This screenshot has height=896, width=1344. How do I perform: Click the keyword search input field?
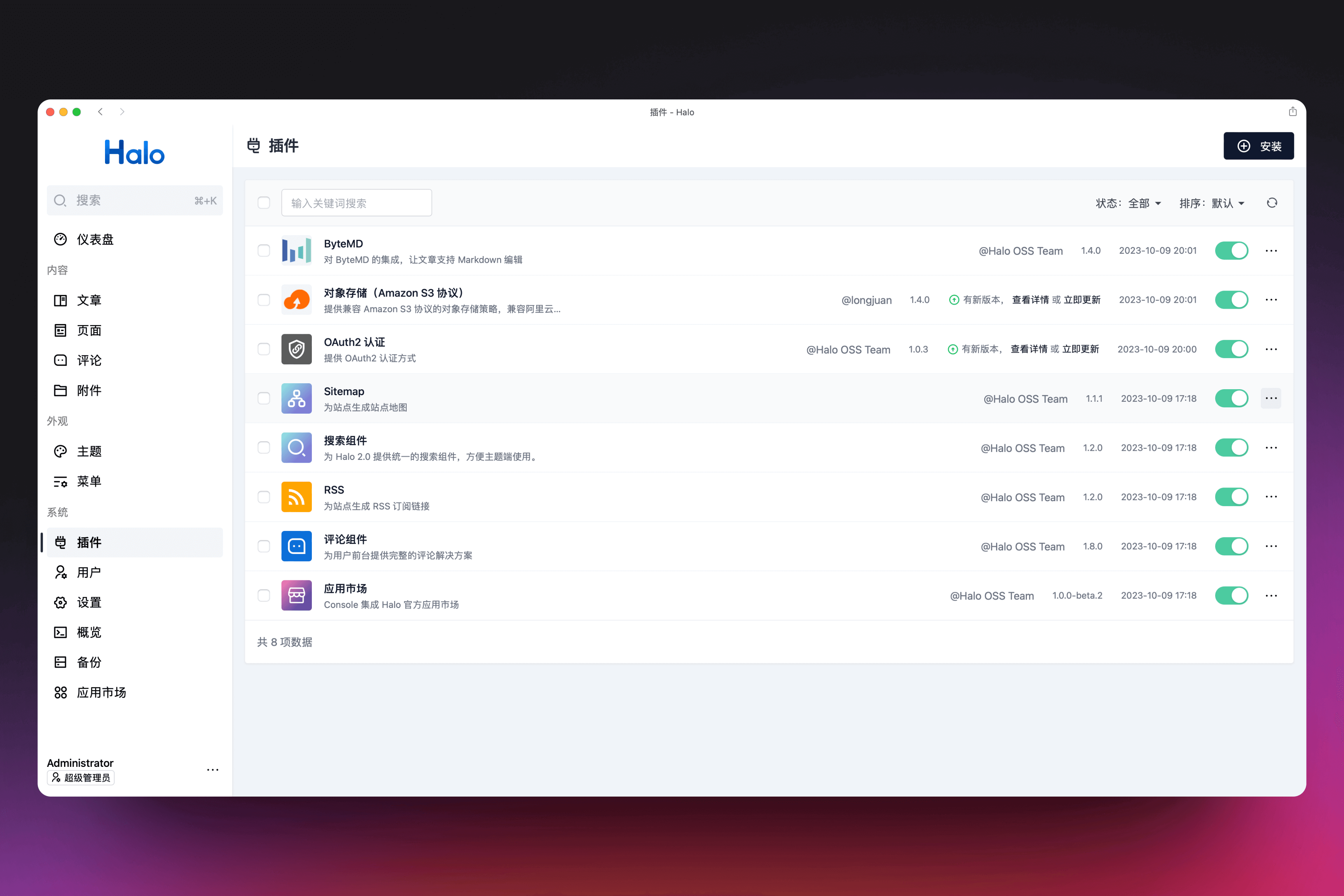click(x=356, y=202)
